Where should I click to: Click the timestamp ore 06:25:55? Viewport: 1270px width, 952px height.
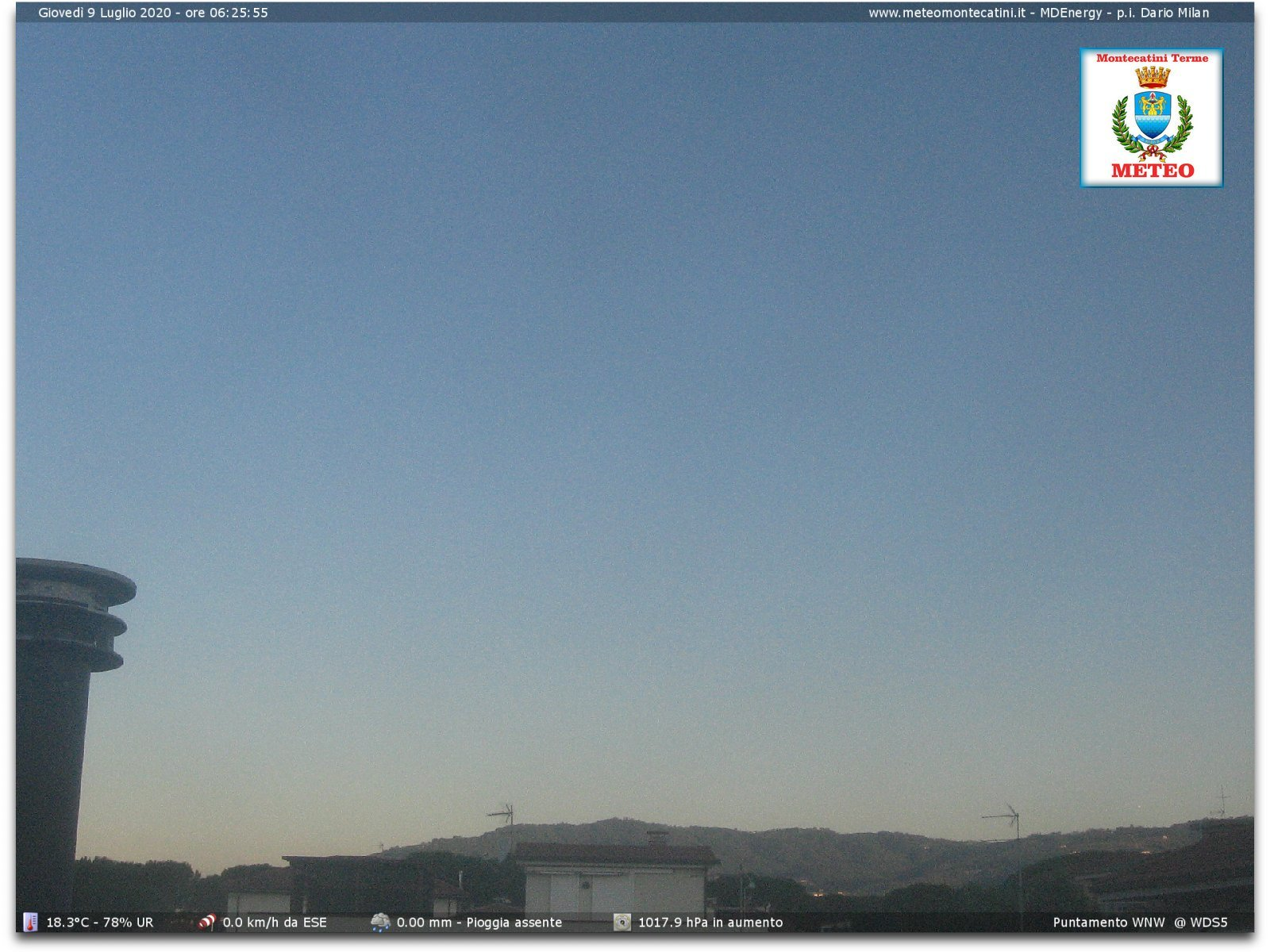point(226,13)
